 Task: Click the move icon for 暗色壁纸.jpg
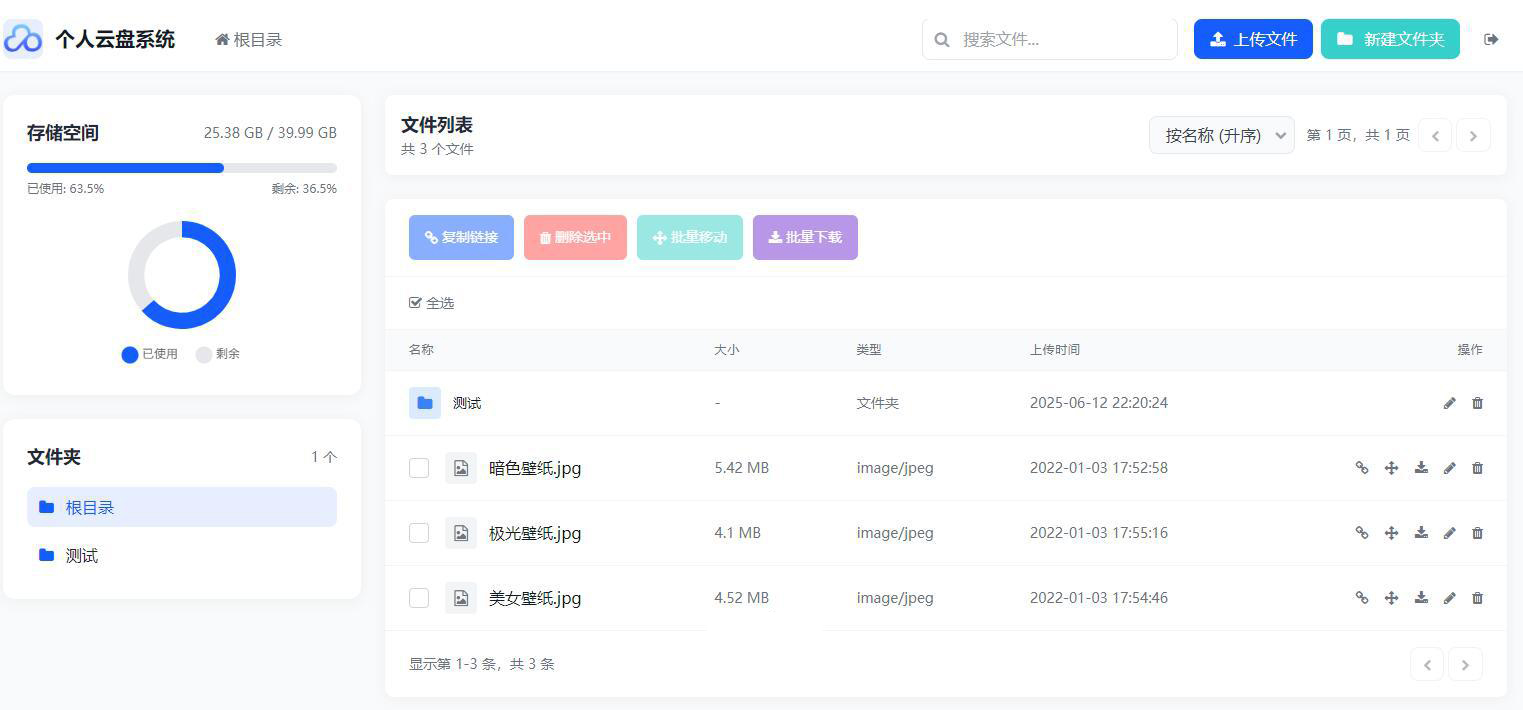click(x=1391, y=467)
